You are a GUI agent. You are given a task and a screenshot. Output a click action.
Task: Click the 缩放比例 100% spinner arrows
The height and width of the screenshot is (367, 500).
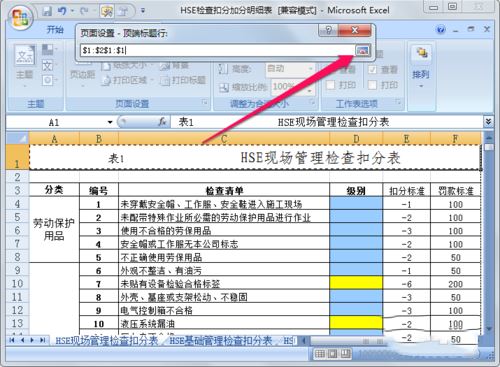(309, 87)
